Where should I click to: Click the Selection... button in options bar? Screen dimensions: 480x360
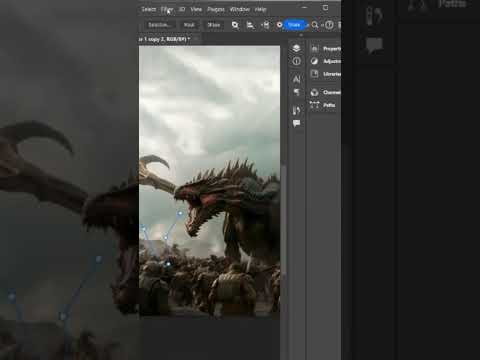coord(159,25)
